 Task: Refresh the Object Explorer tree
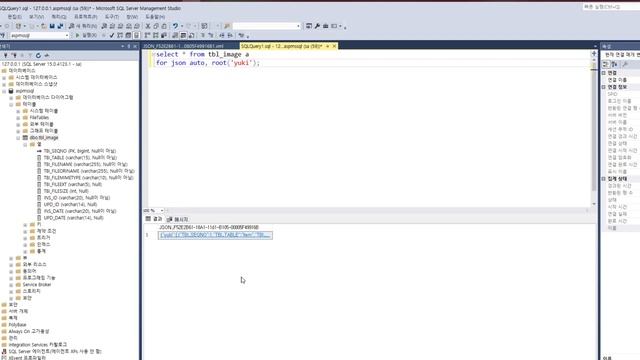tap(38, 55)
